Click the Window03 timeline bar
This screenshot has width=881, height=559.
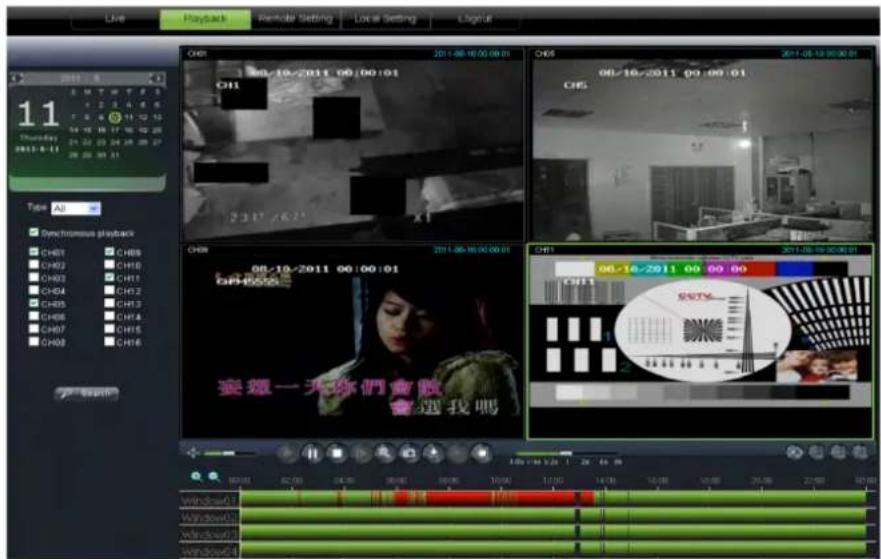pyautogui.click(x=553, y=532)
